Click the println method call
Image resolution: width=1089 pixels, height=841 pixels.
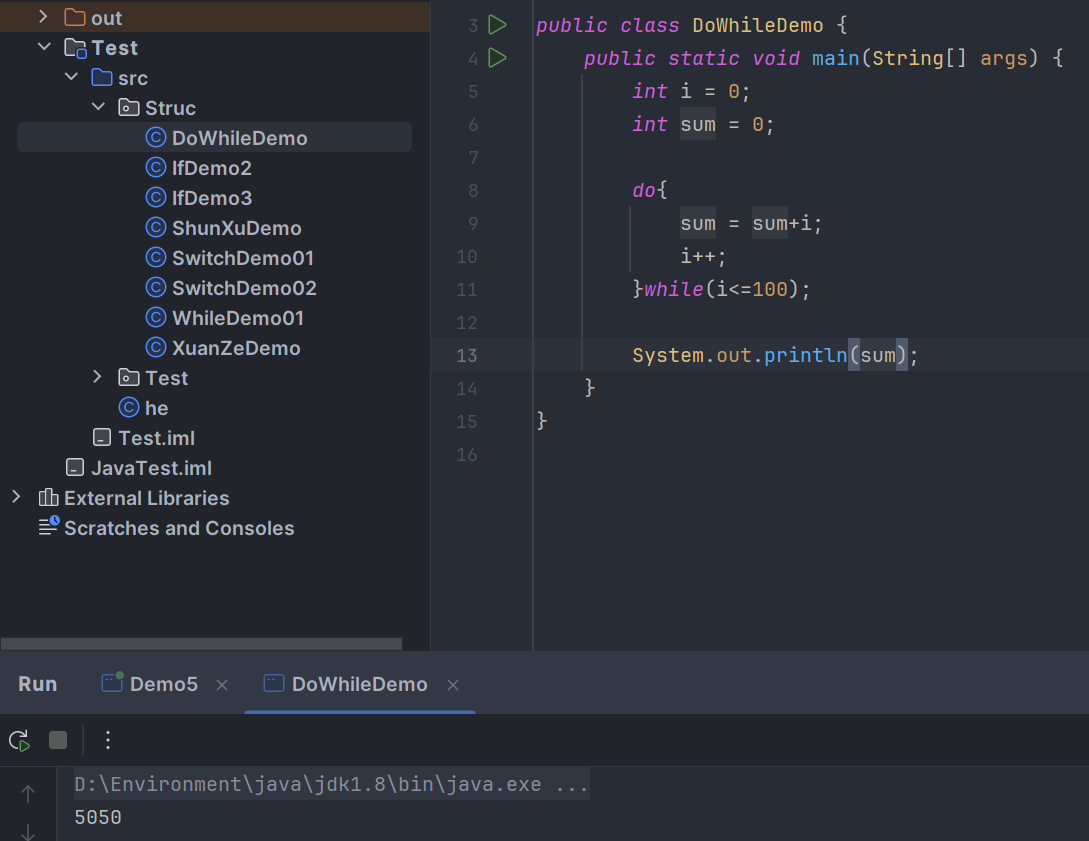[x=805, y=355]
